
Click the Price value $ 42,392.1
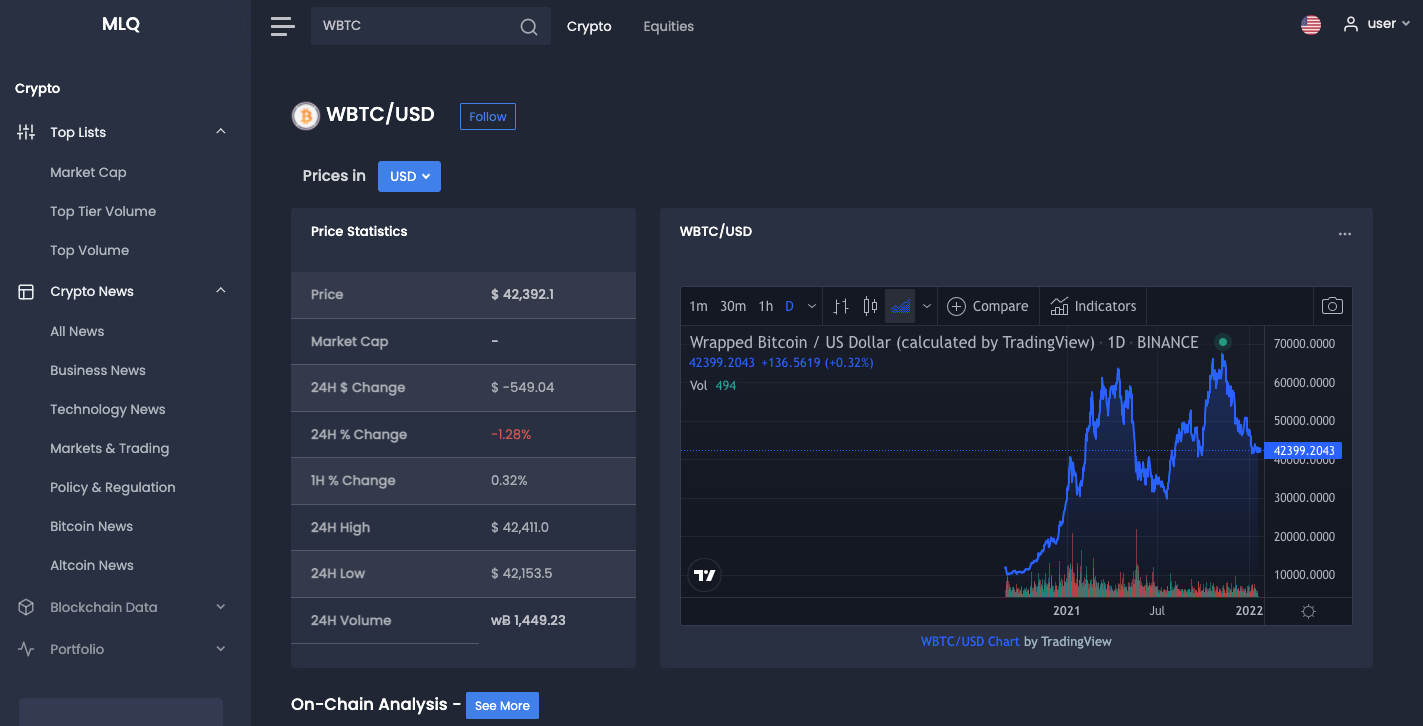(x=522, y=294)
